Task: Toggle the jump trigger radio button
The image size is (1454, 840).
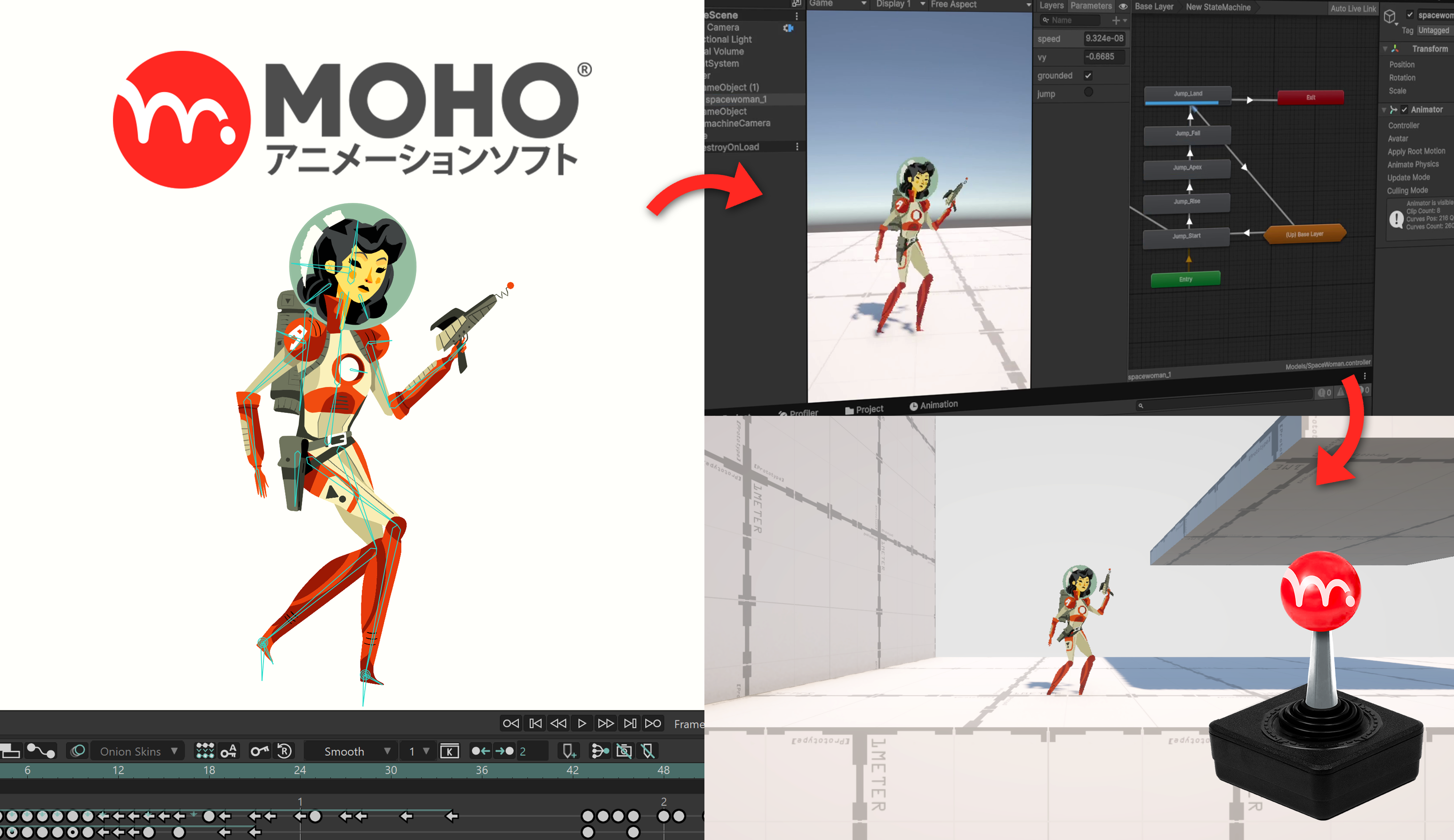Action: point(1088,92)
